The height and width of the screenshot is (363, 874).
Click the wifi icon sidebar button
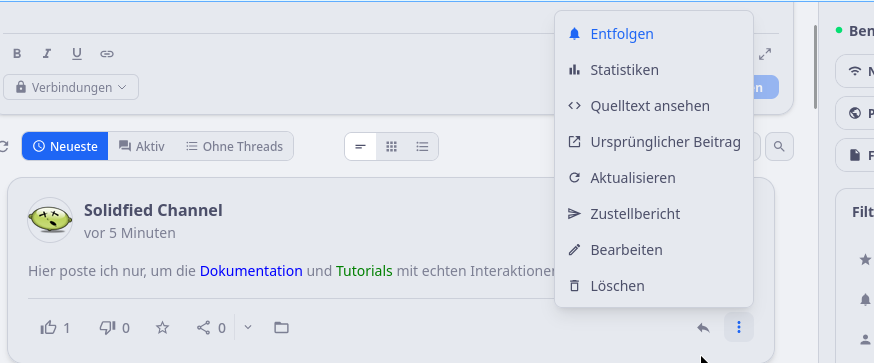(854, 71)
